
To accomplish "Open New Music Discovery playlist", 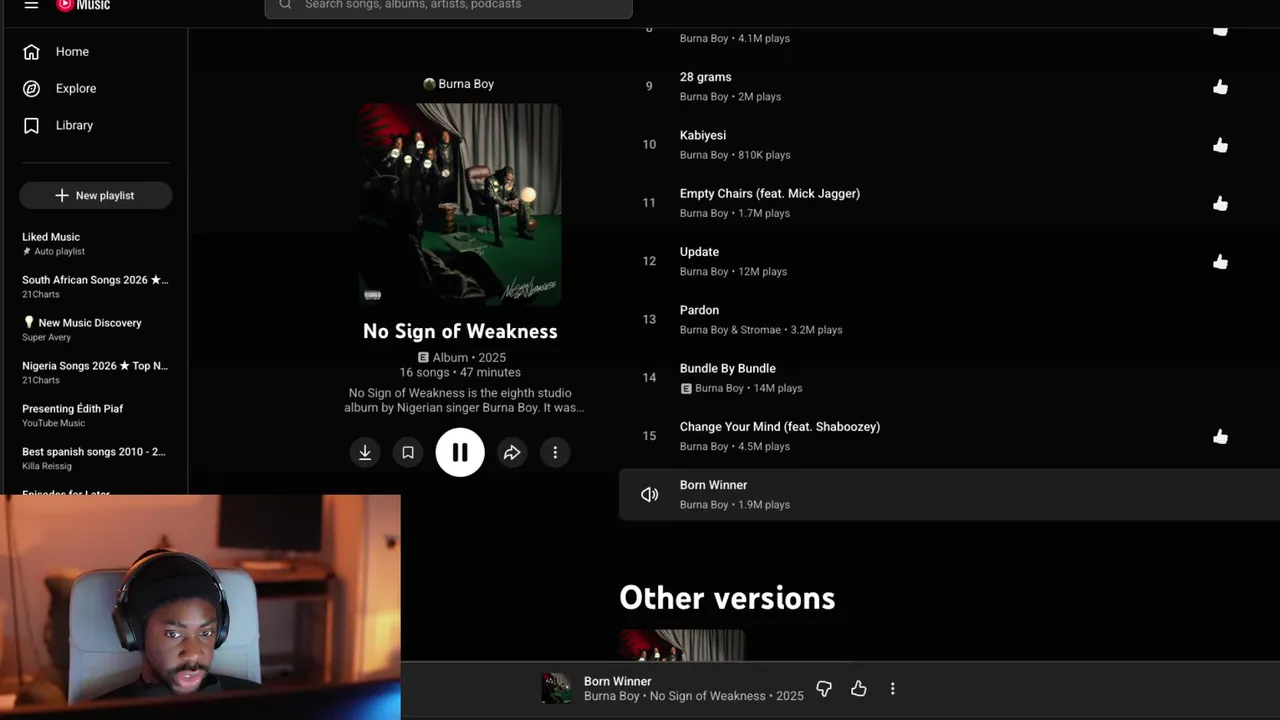I will (x=96, y=330).
